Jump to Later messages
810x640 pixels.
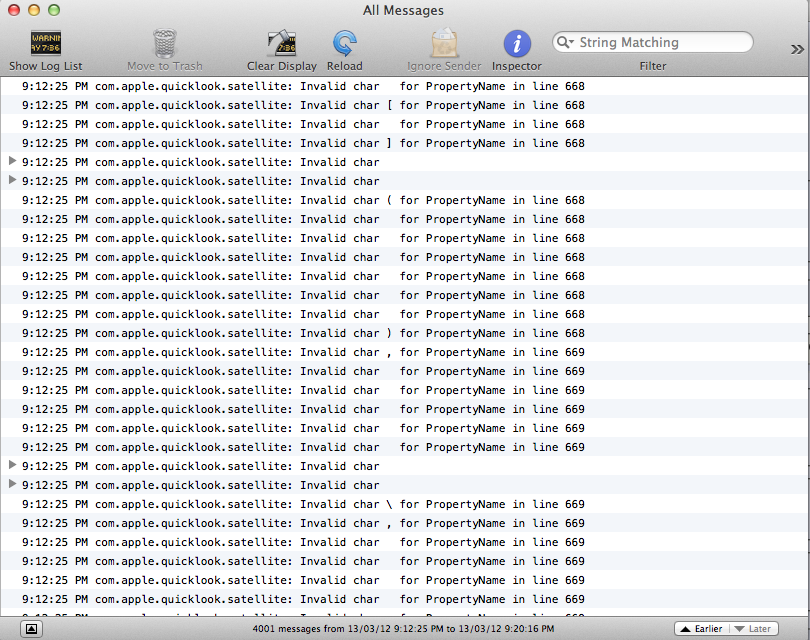(754, 629)
